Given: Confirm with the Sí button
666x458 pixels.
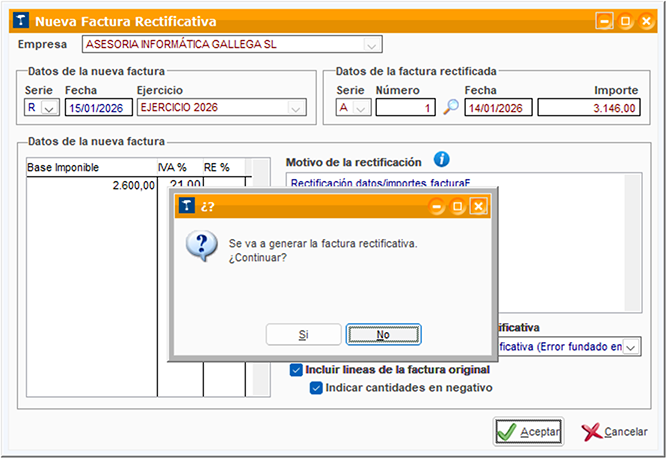Looking at the screenshot, I should [303, 334].
